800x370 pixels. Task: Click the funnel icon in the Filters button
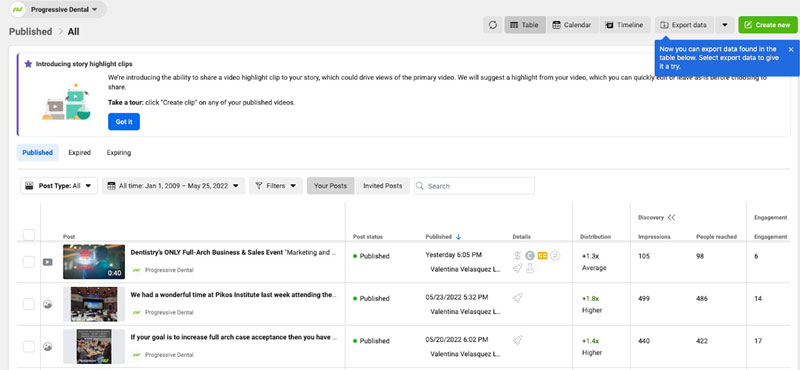[x=259, y=186]
